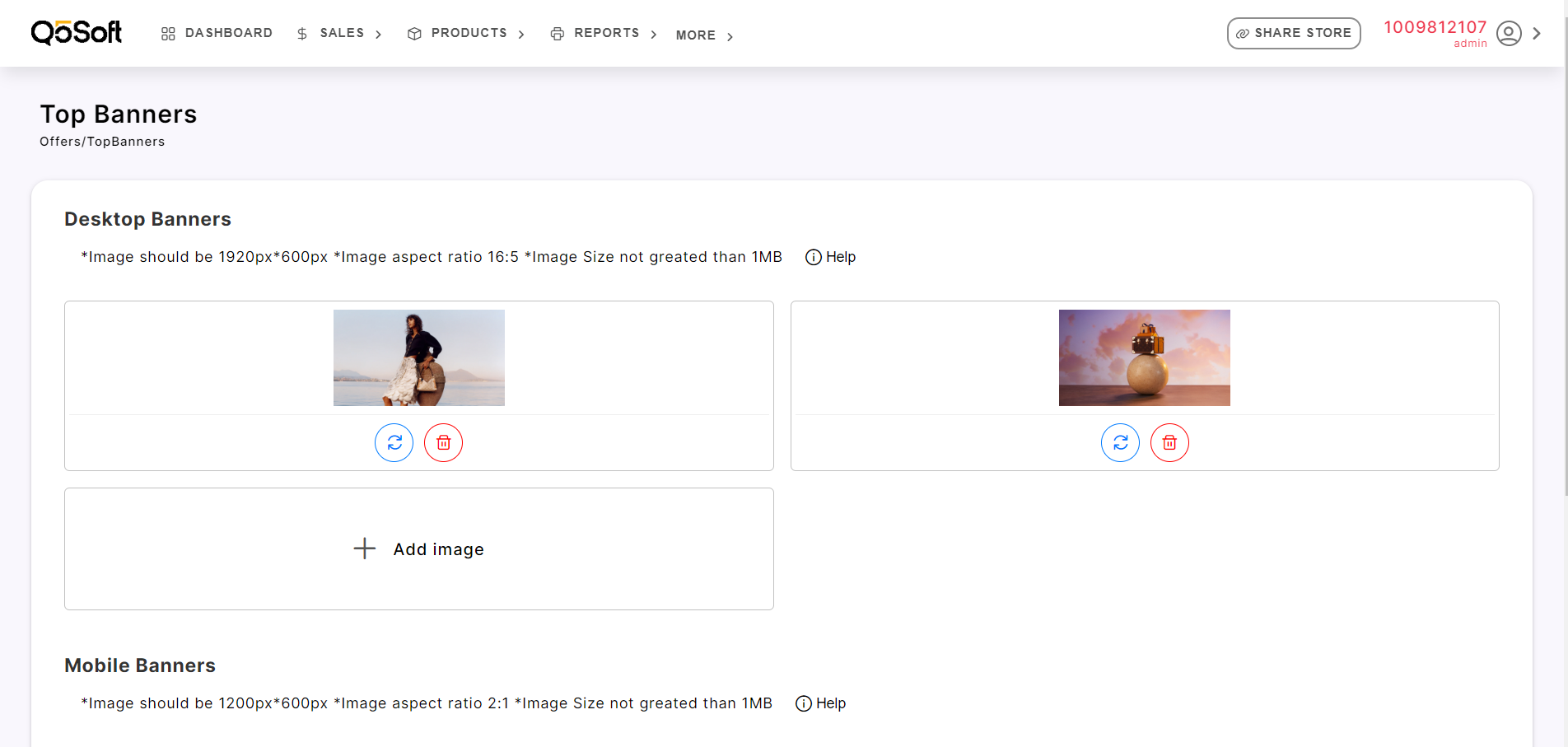Click the Share Store button
1568x747 pixels.
[x=1293, y=33]
